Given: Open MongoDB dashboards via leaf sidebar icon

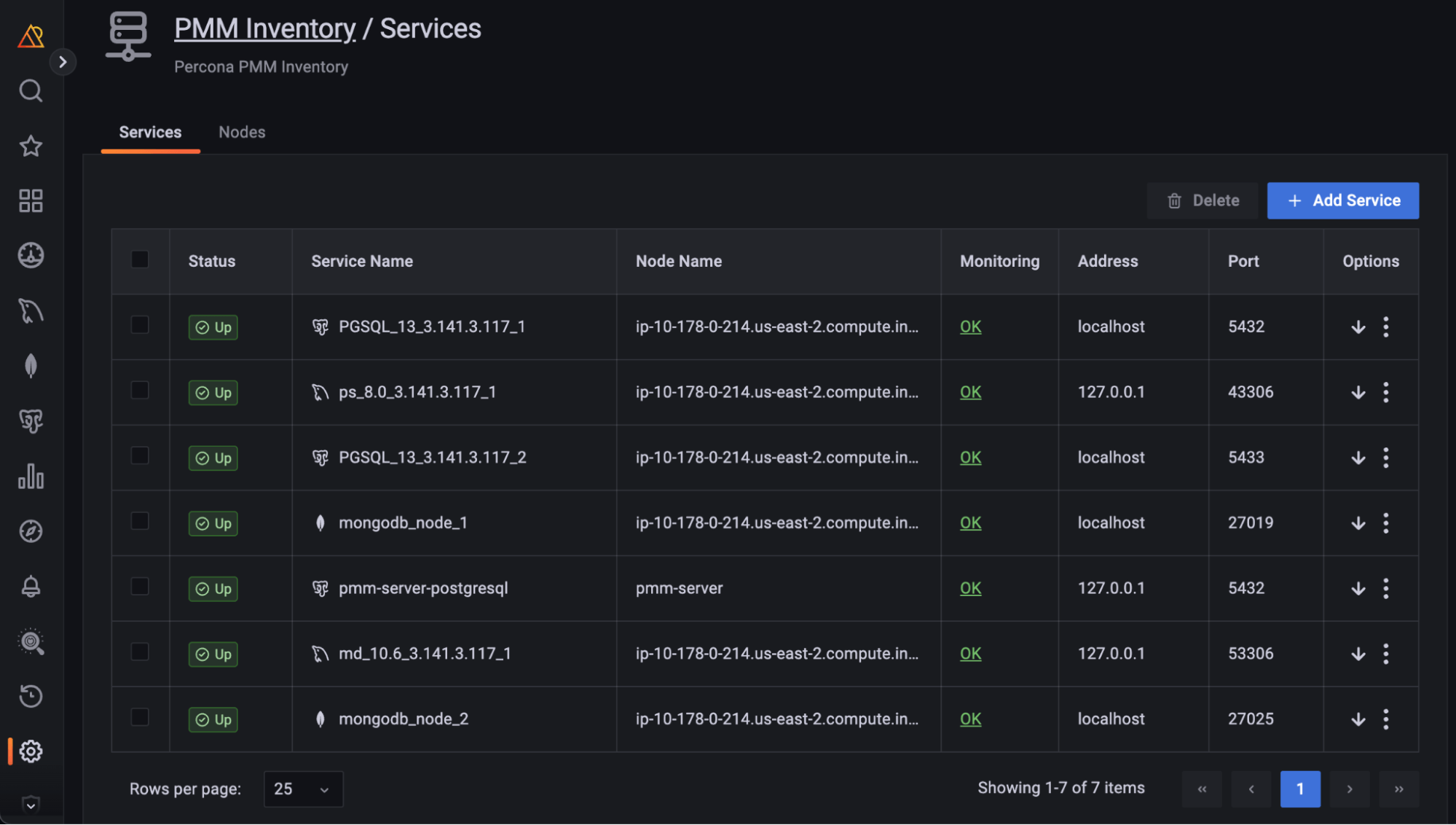Looking at the screenshot, I should click(31, 366).
